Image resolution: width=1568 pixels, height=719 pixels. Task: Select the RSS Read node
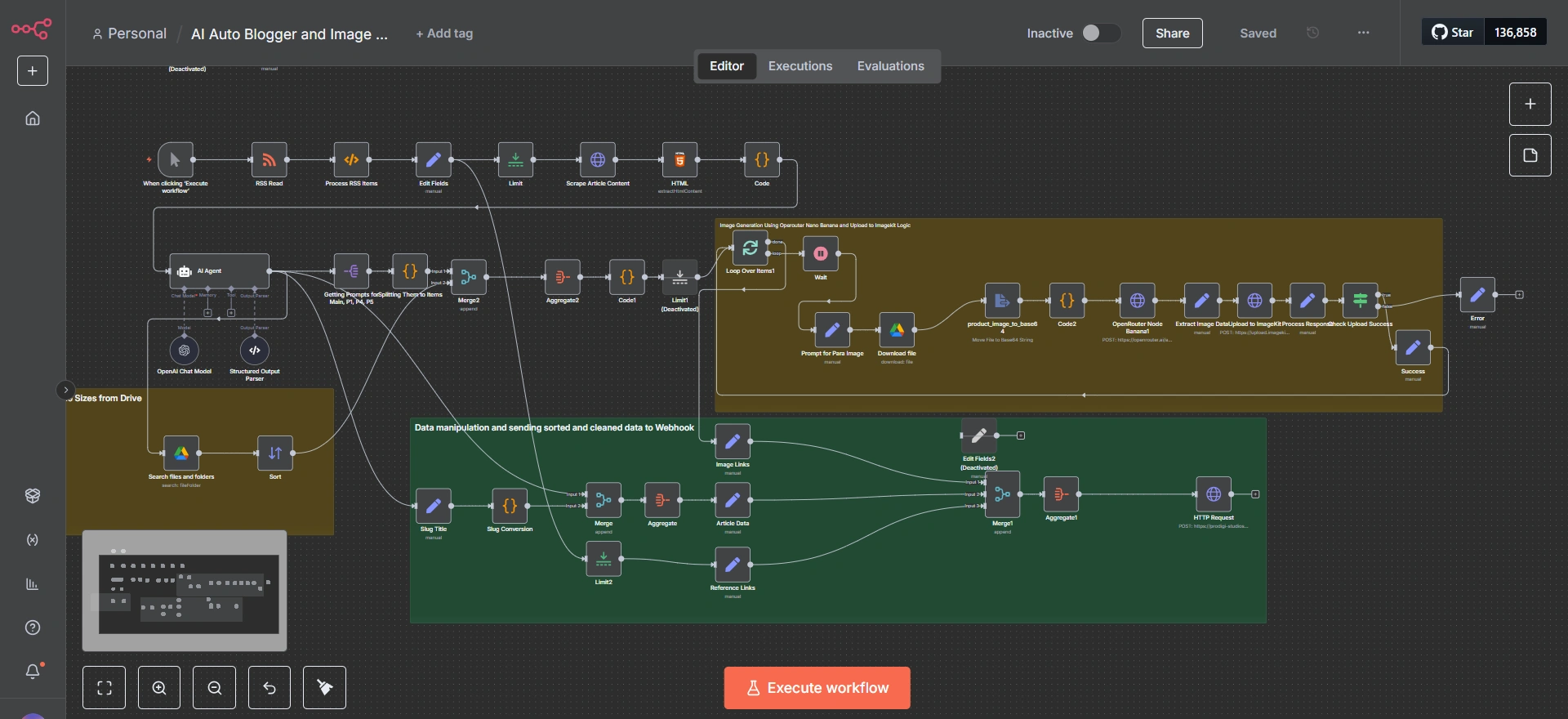(x=269, y=160)
